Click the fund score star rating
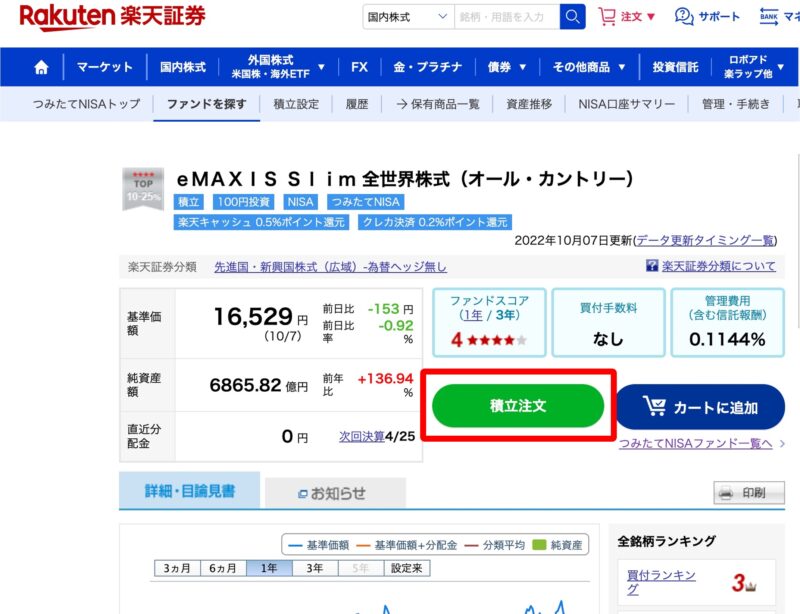 pyautogui.click(x=496, y=339)
